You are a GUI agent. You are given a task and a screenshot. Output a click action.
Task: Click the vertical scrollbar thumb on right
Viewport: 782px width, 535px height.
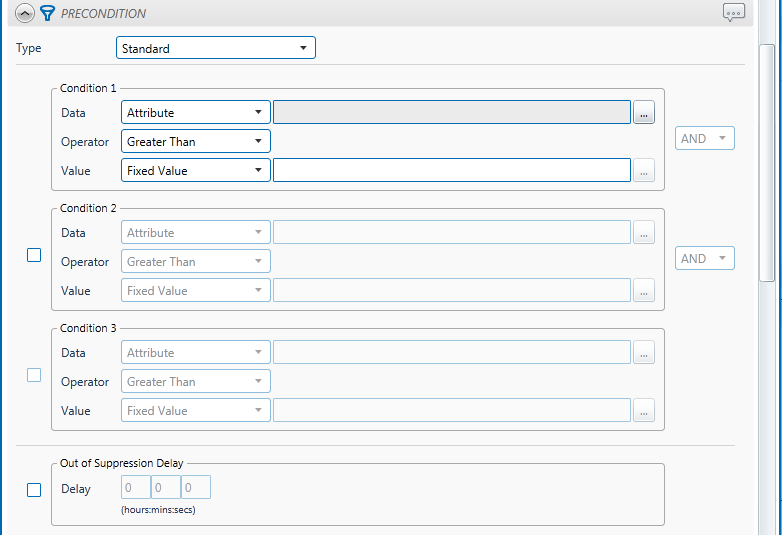[x=767, y=160]
